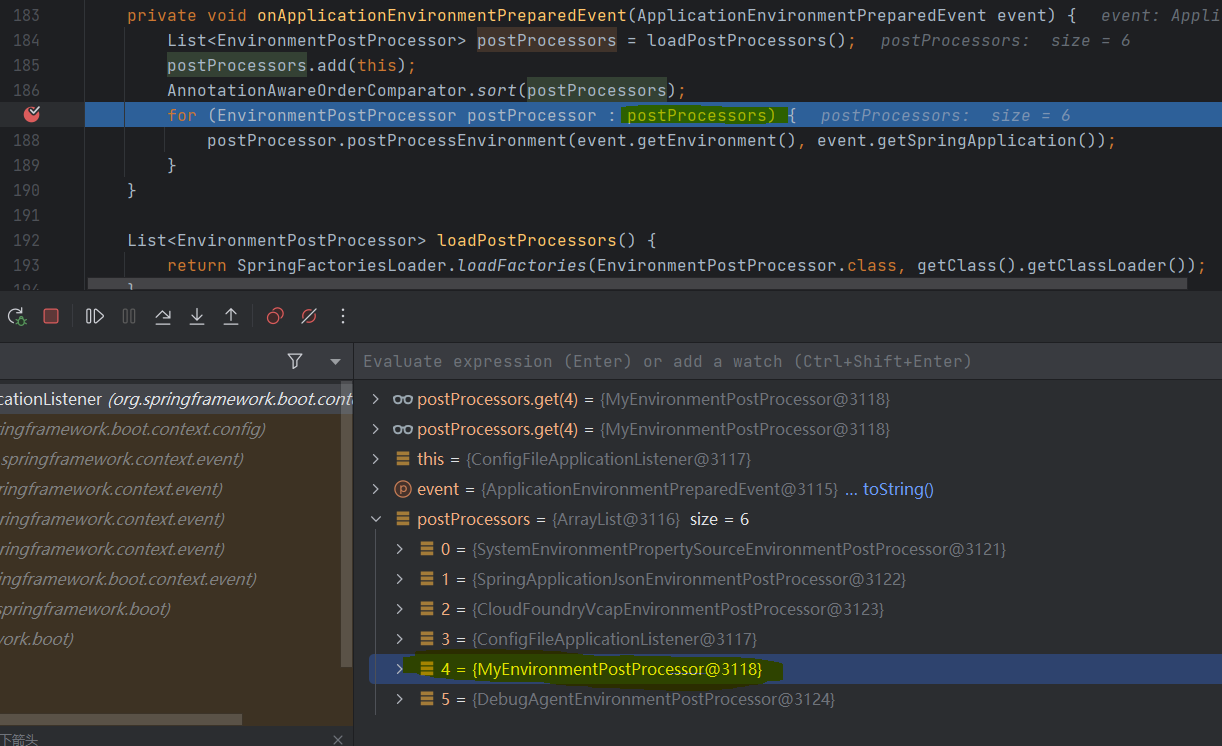Open the dropdown arrow next to the funnel
Screen dimensions: 1222x746
335,361
